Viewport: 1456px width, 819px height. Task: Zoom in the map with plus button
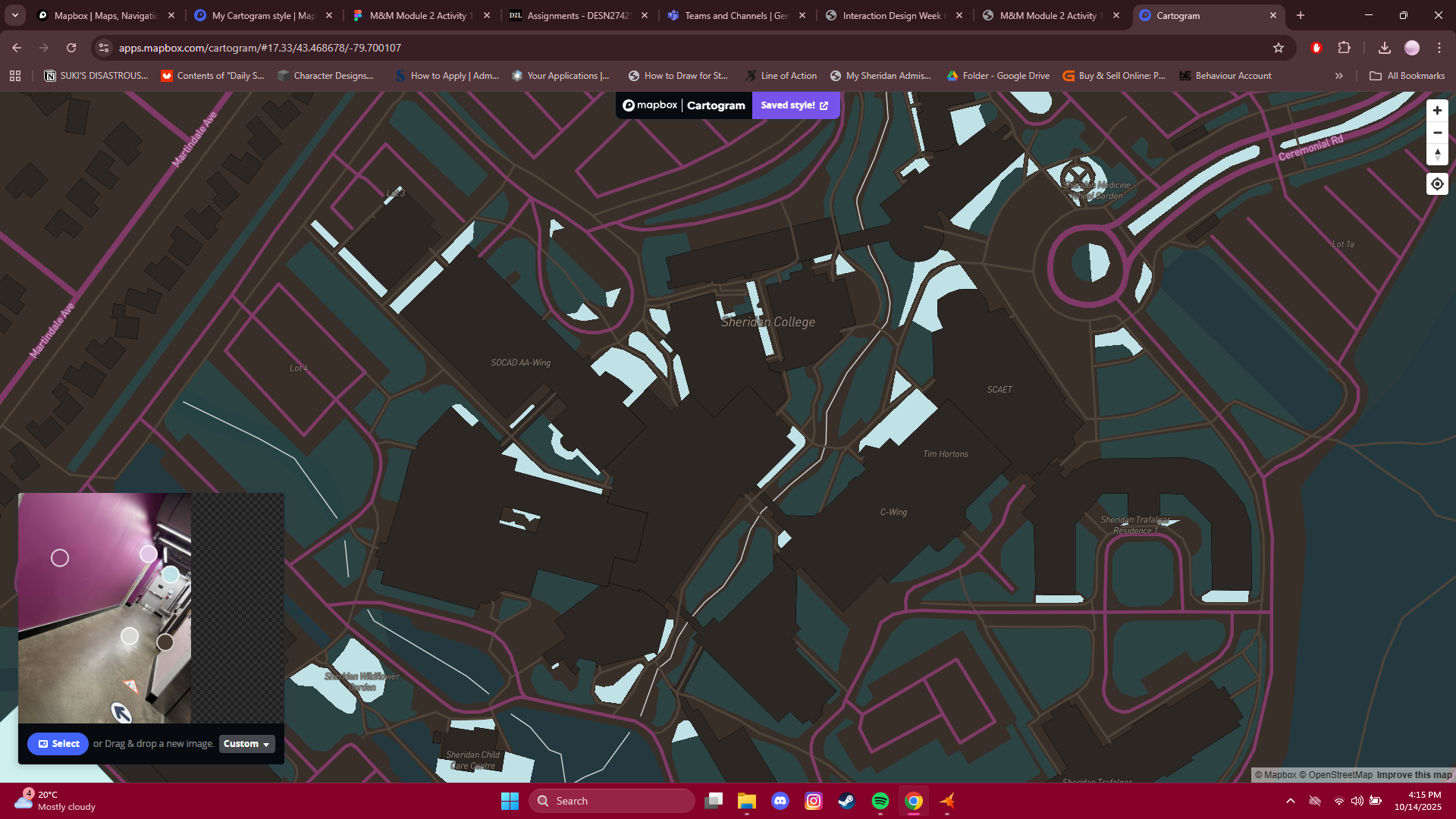click(1437, 111)
